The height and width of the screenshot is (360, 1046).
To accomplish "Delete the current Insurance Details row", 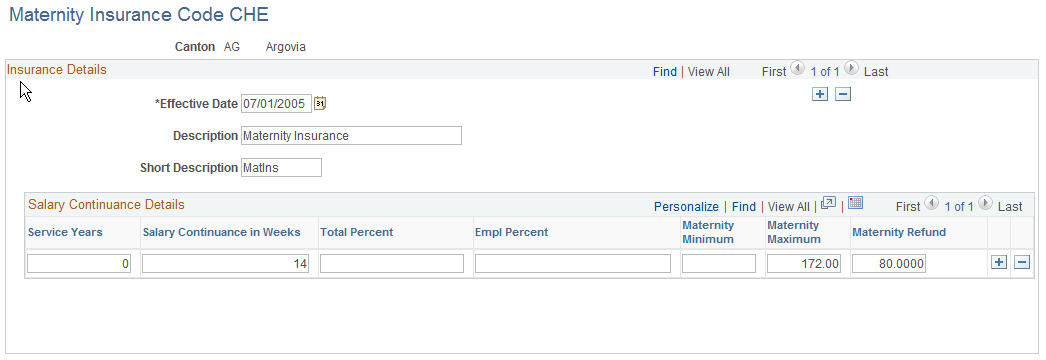I will 843,95.
